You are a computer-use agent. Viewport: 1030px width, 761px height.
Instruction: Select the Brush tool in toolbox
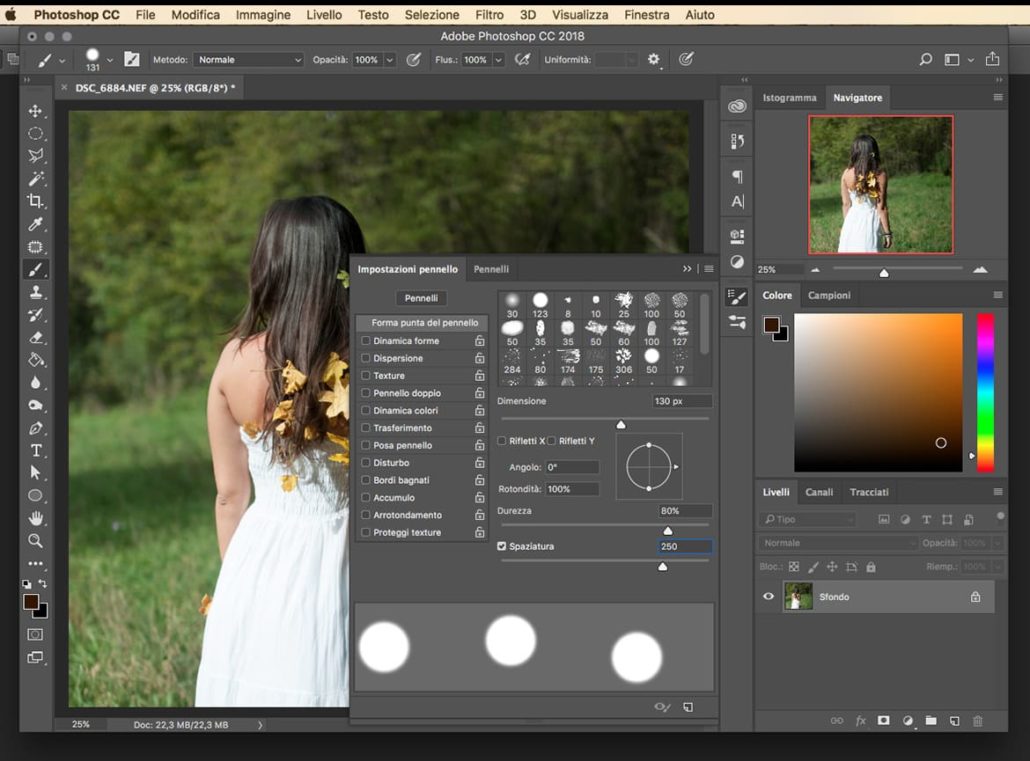click(35, 269)
